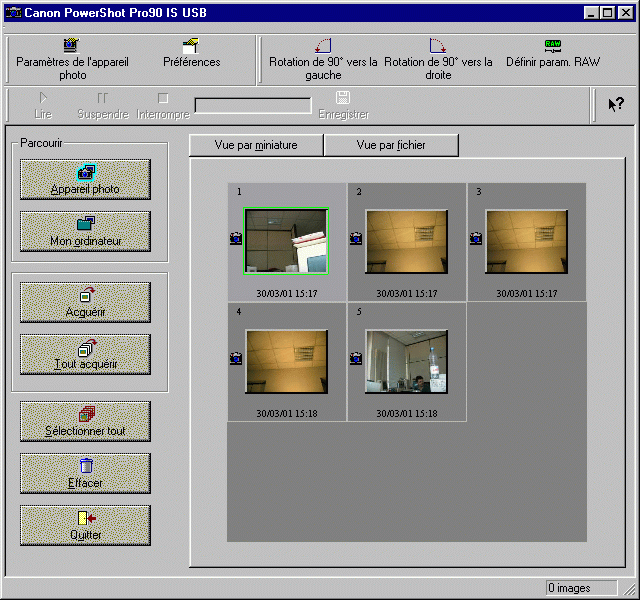Viewport: 640px width, 600px height.
Task: Select thumbnail image 1
Action: [286, 241]
